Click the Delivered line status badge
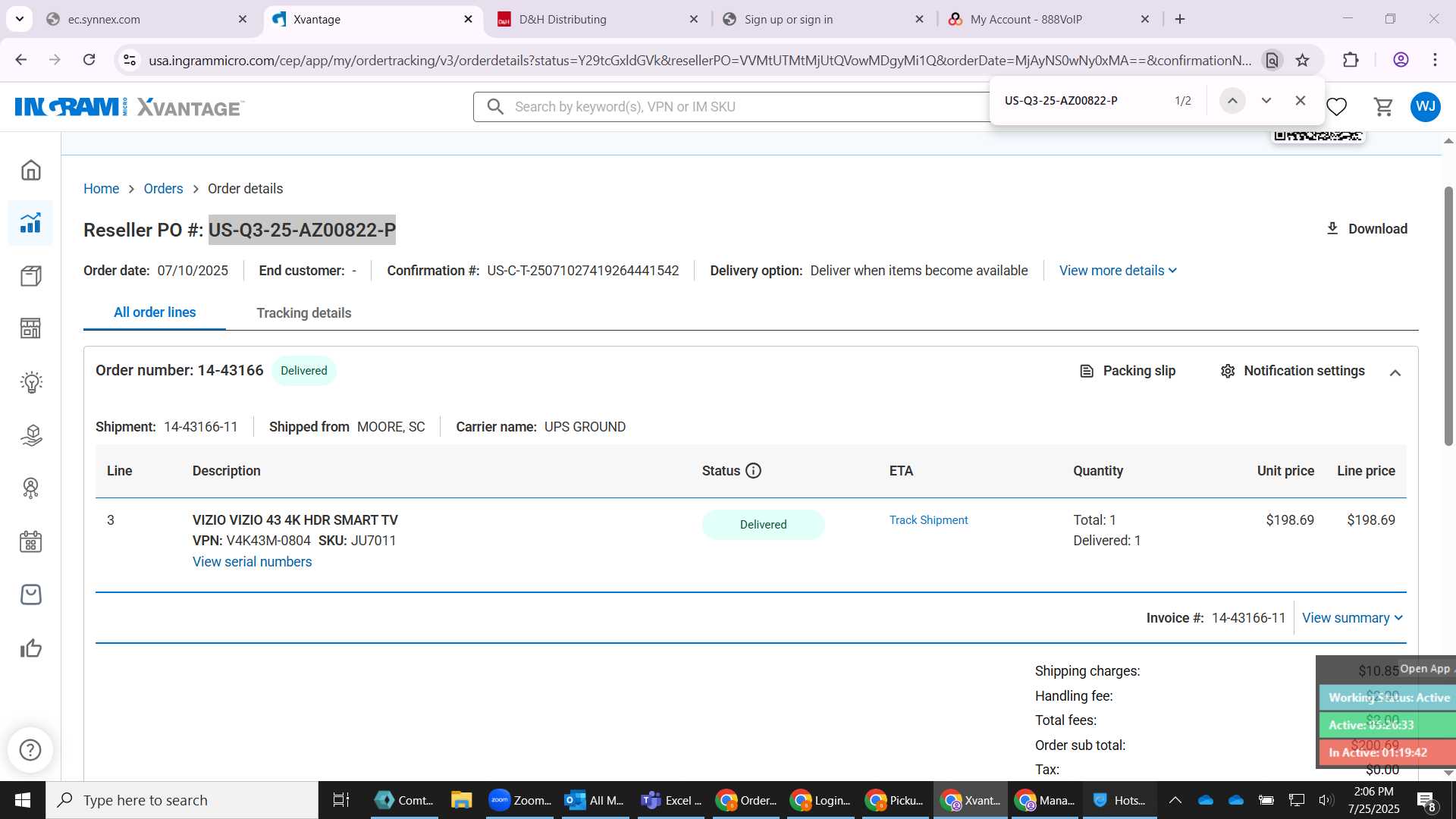Screen dimensions: 1456x819 click(763, 525)
